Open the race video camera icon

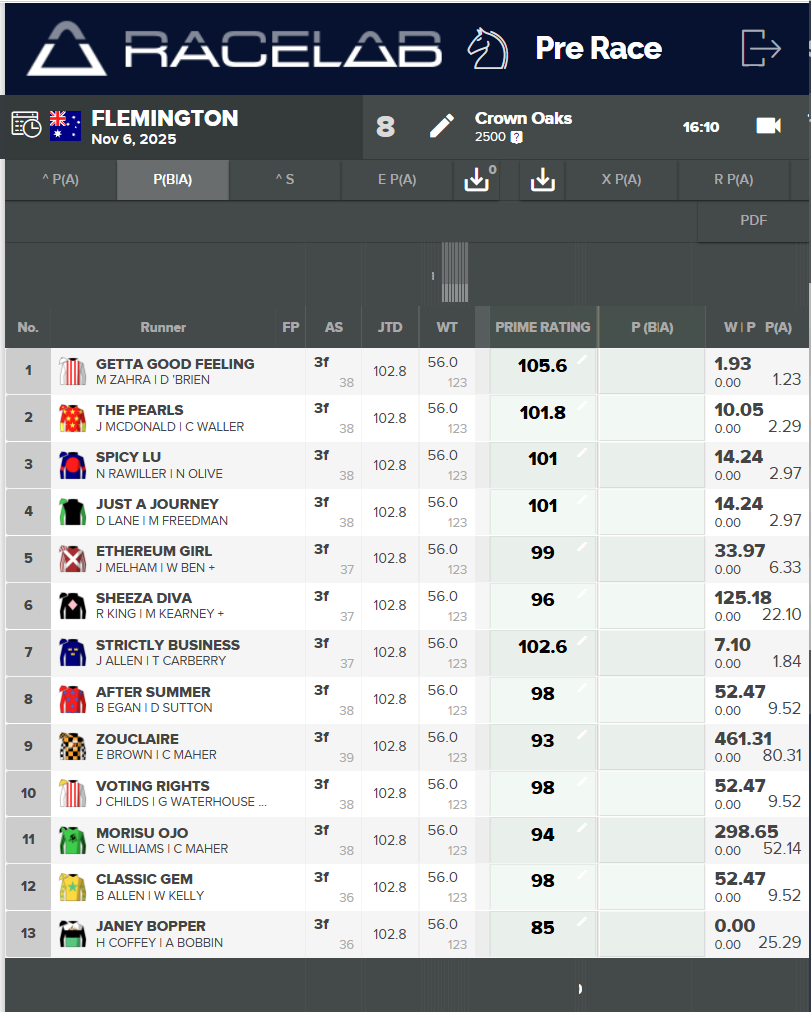(x=767, y=126)
